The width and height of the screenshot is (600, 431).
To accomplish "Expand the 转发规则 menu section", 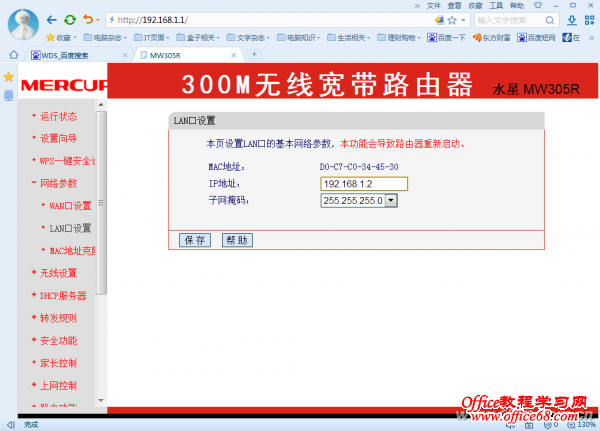I will tap(59, 318).
